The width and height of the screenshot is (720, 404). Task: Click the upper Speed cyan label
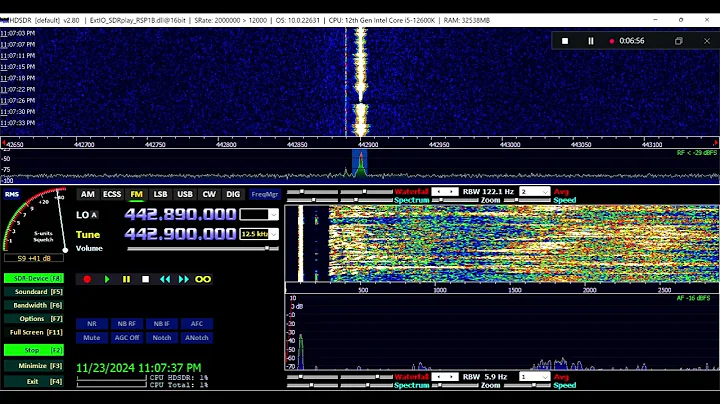564,200
